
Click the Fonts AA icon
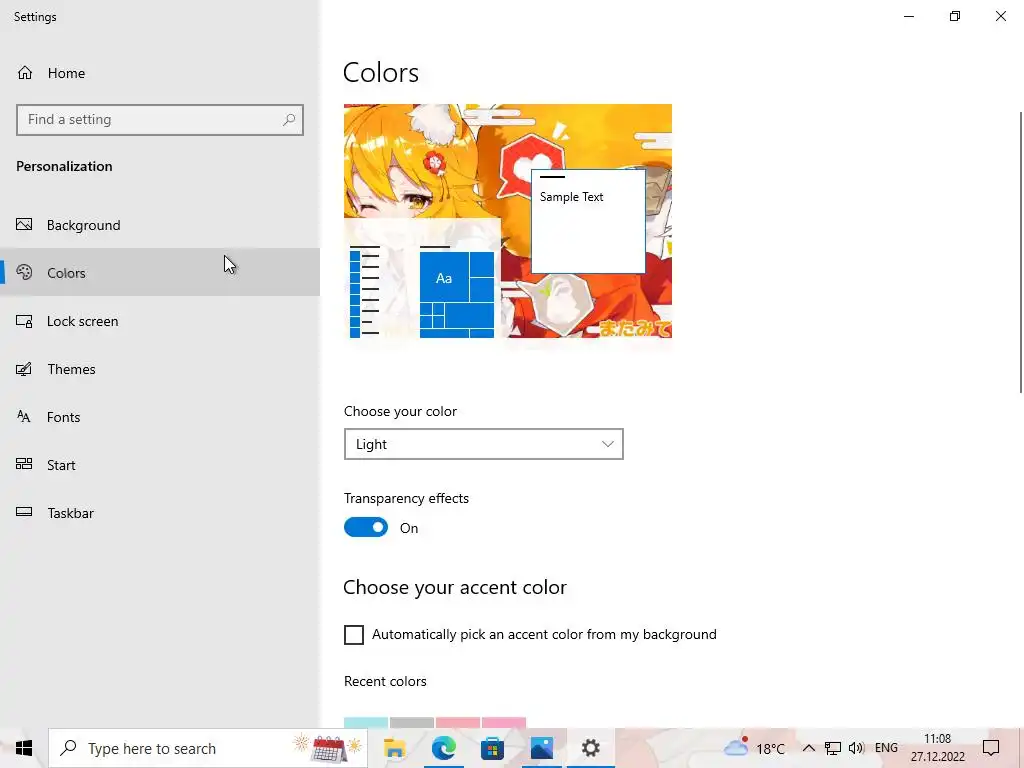click(24, 417)
